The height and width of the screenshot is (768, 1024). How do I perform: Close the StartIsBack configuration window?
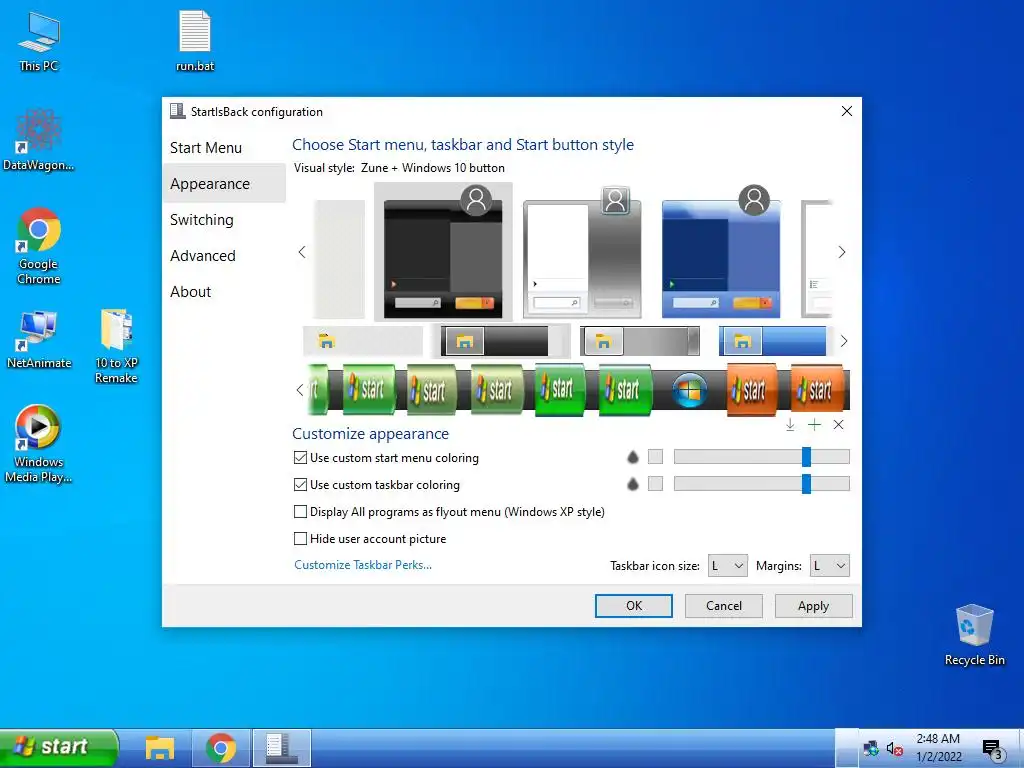pos(847,112)
